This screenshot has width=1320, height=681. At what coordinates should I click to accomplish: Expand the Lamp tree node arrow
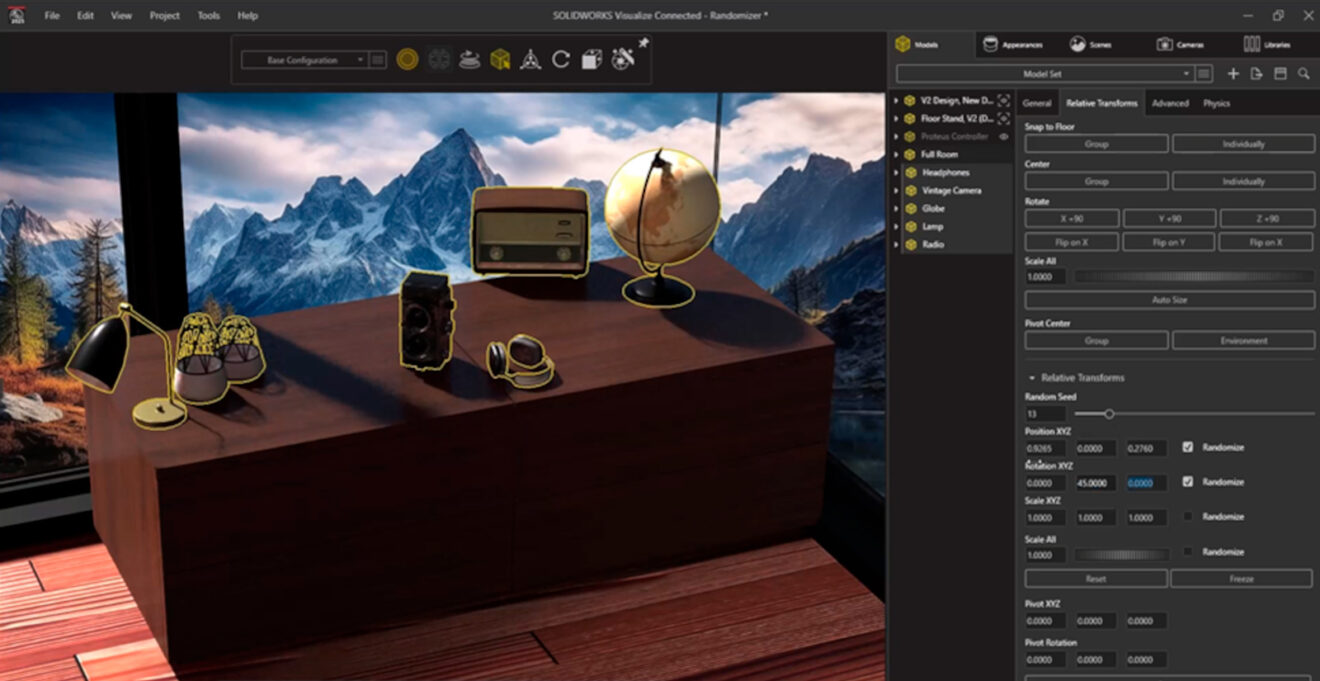click(895, 226)
